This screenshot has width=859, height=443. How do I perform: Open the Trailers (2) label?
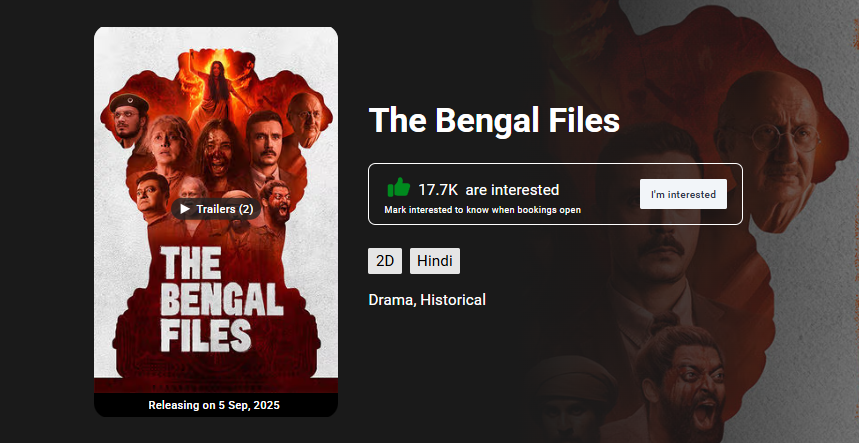point(225,209)
